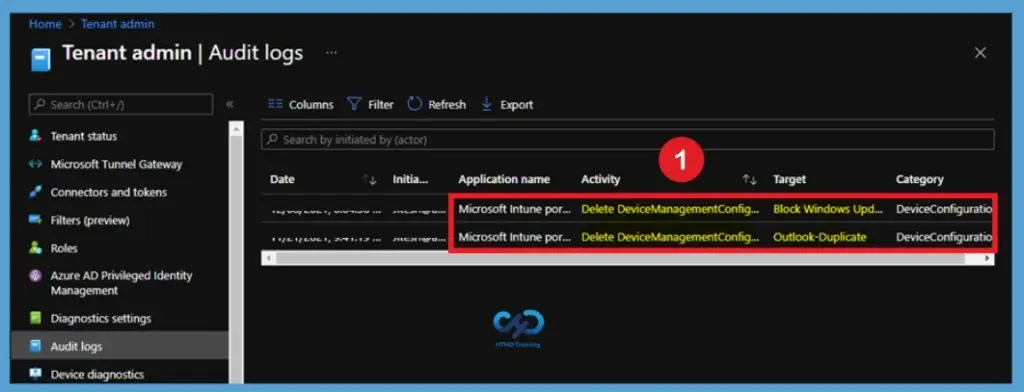
Task: Click the Initiated by column header
Action: click(411, 179)
